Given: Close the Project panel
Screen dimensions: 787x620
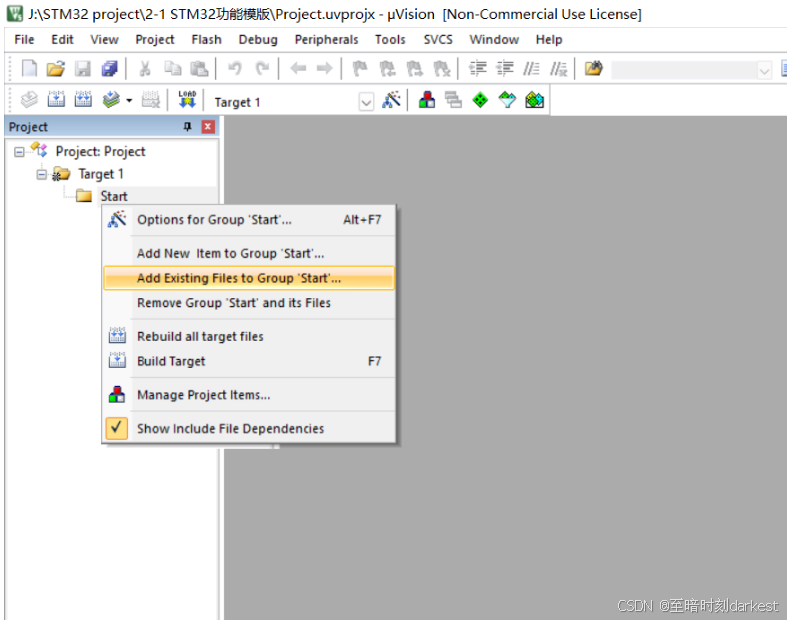Looking at the screenshot, I should coord(208,127).
